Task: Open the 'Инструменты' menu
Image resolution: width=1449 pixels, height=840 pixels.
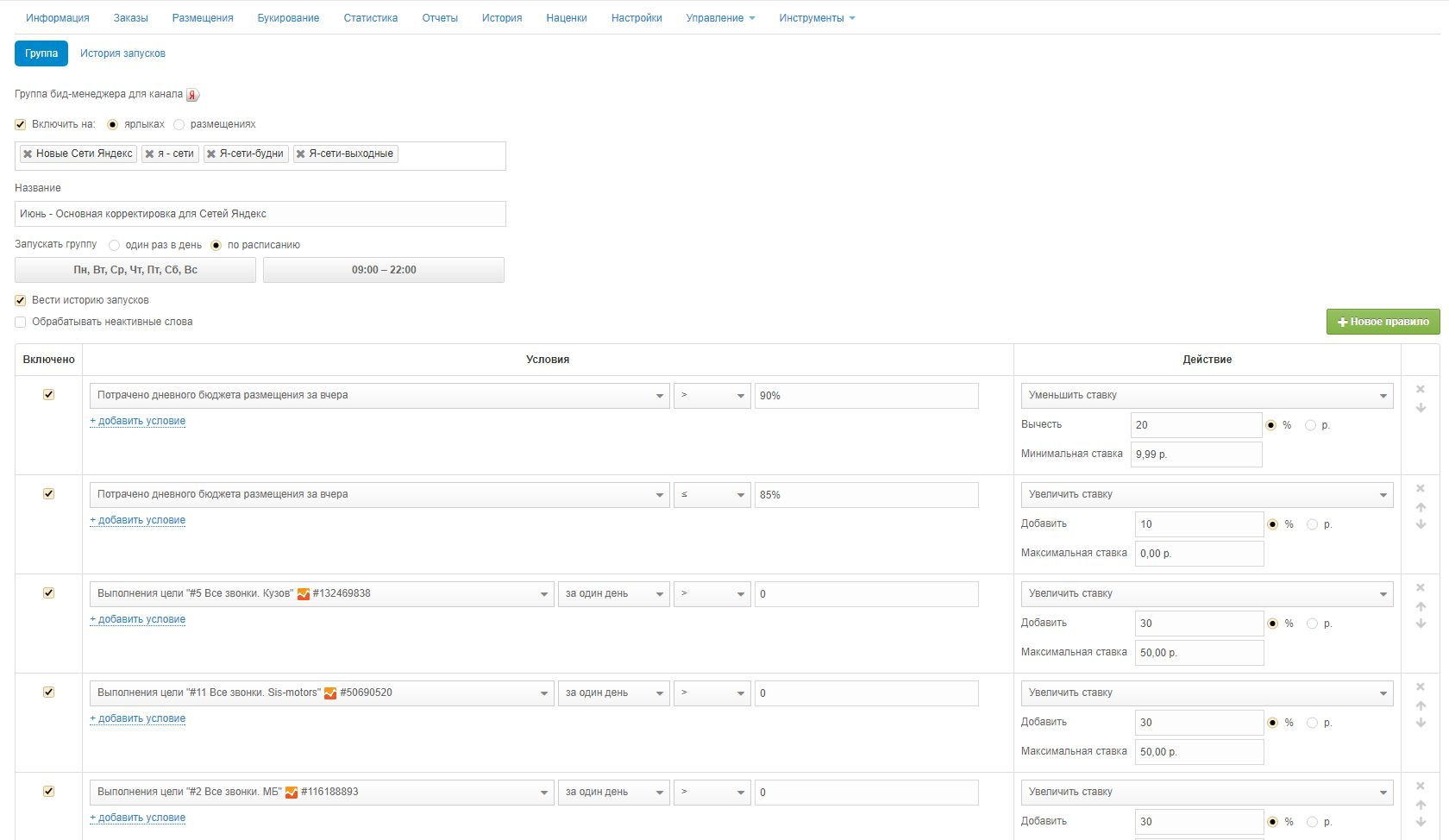Action: coord(817,18)
